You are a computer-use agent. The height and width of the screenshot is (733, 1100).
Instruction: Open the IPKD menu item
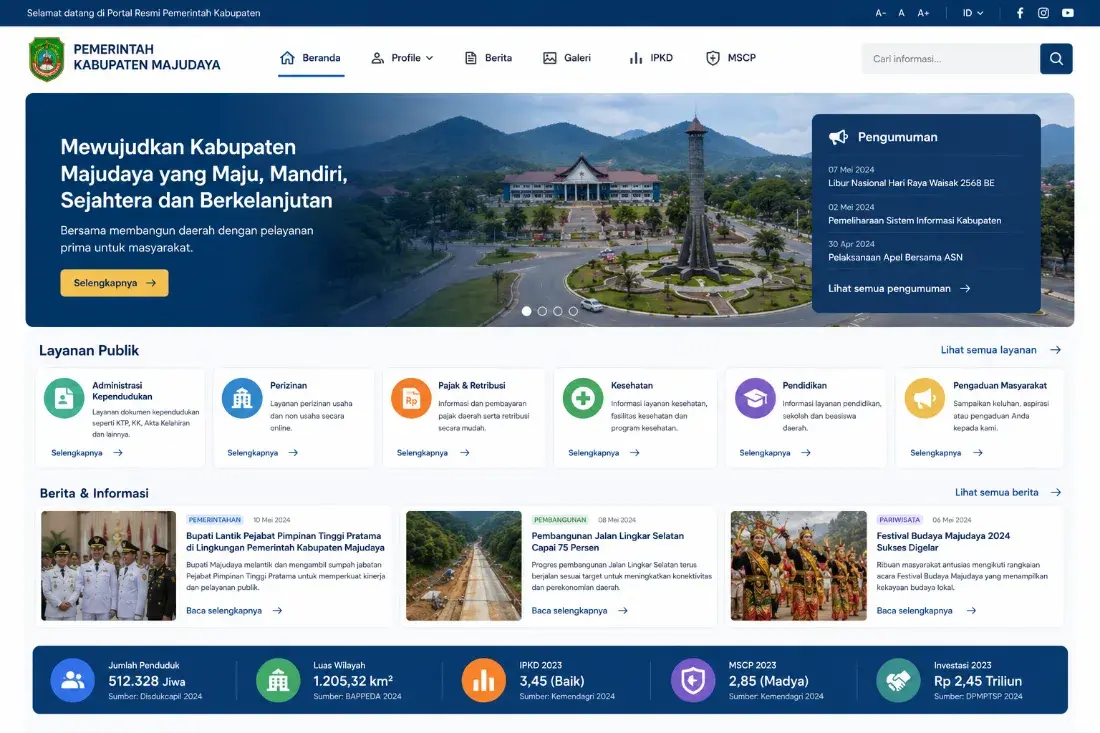(651, 58)
